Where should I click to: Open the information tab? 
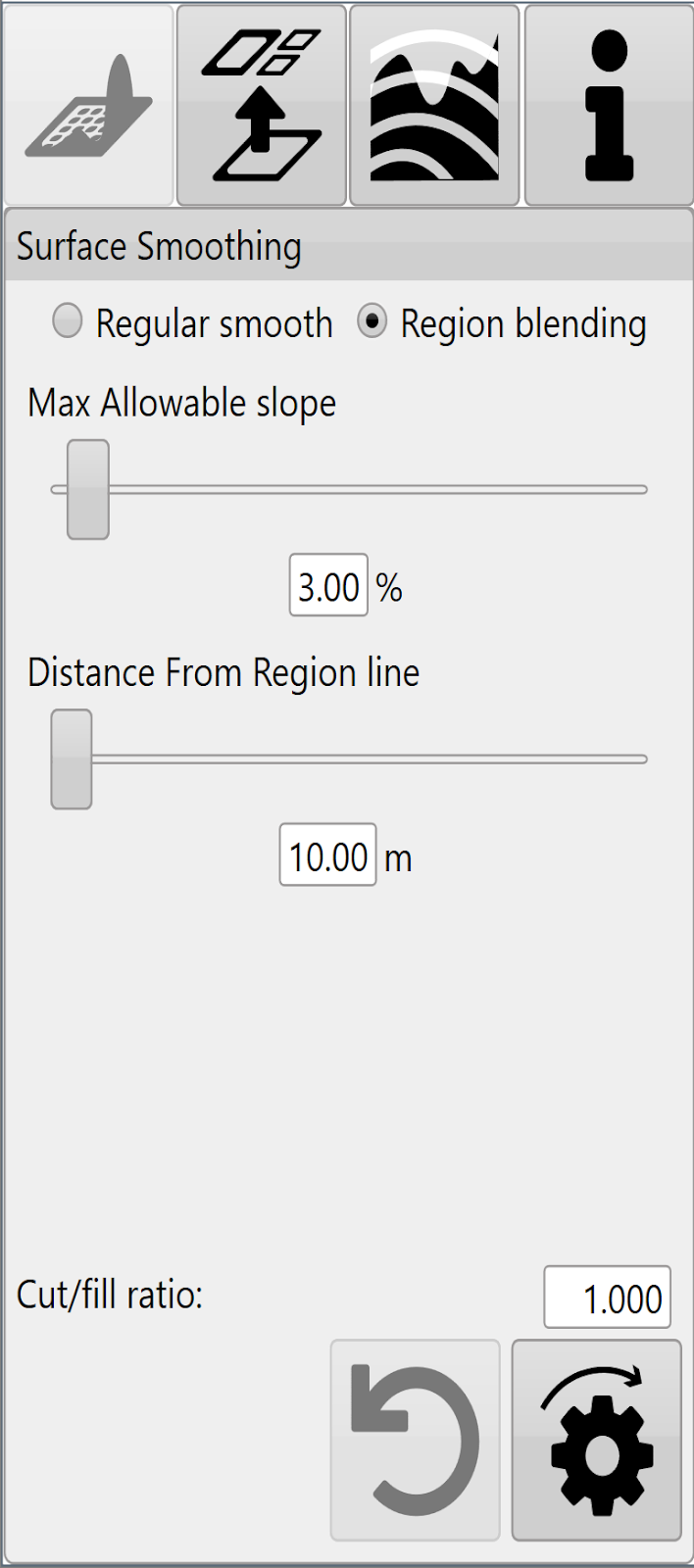(x=609, y=105)
